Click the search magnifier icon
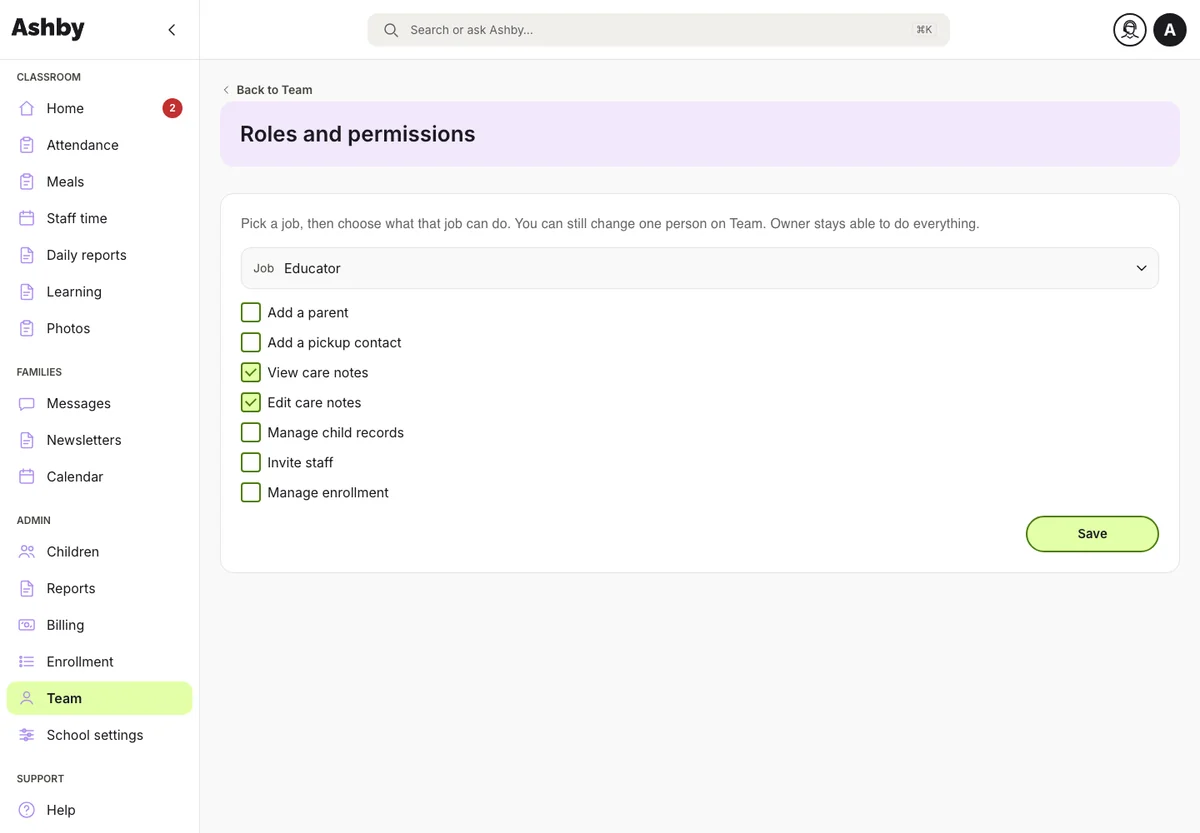Viewport: 1200px width, 833px height. coord(391,30)
